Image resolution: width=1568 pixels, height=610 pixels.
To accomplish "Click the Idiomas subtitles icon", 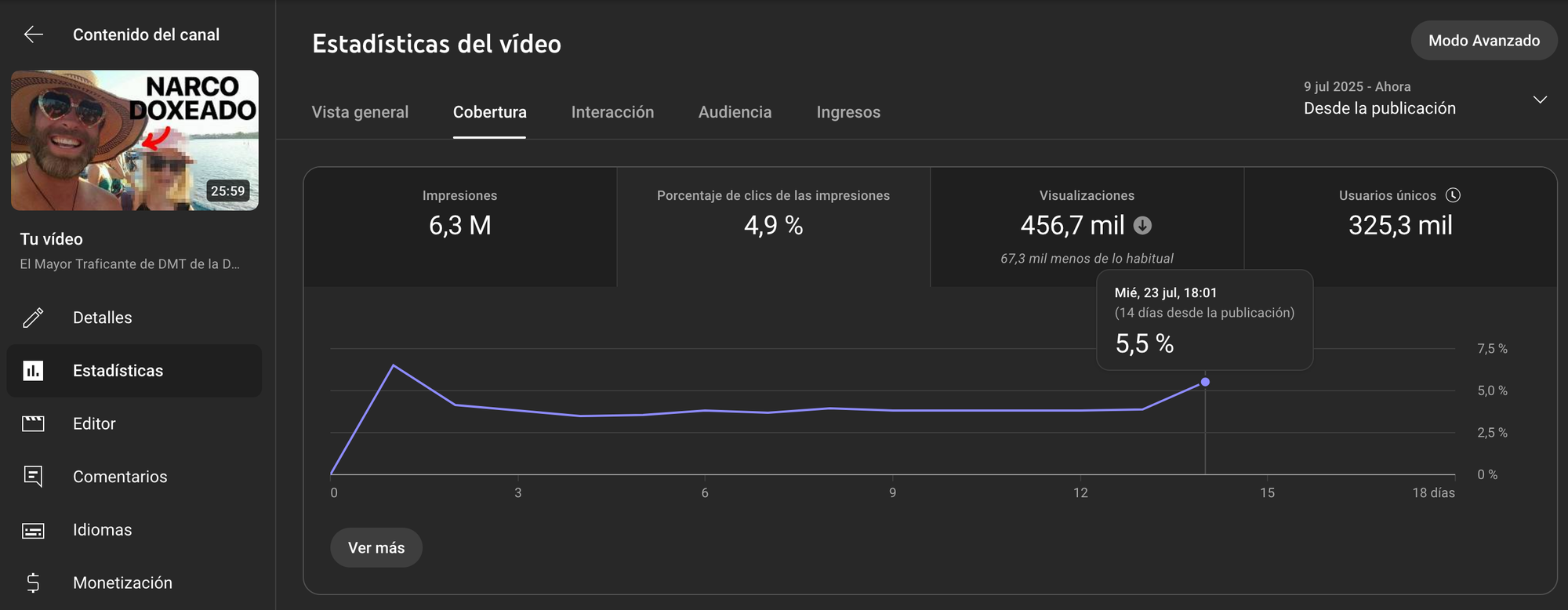I will click(33, 531).
